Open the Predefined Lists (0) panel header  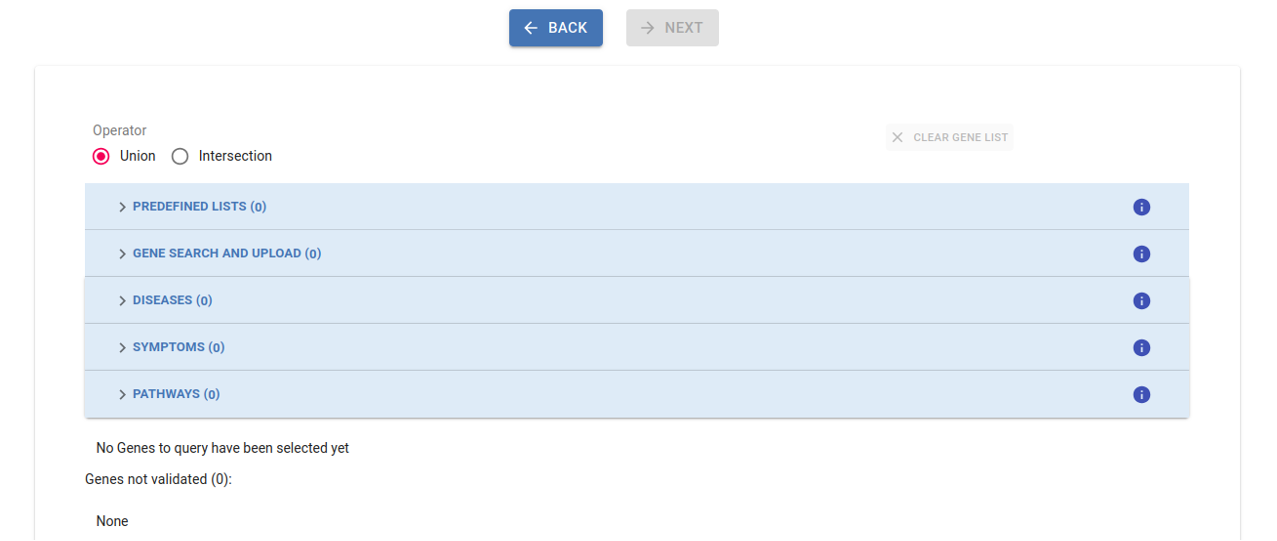199,207
